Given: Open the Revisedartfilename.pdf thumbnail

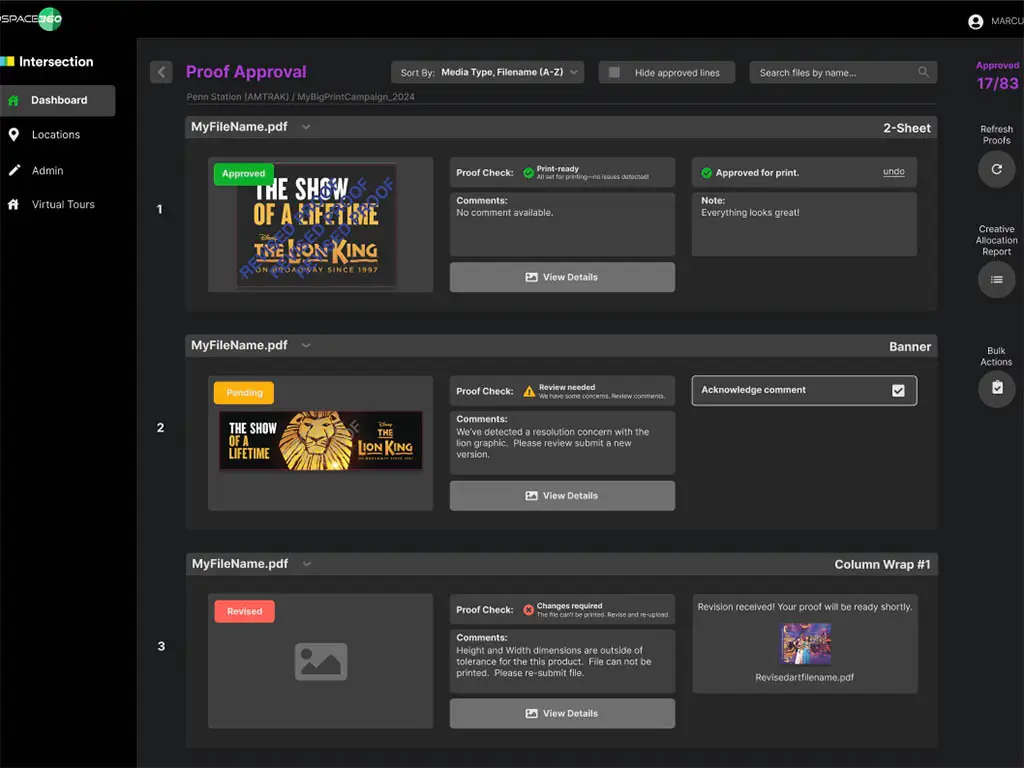Looking at the screenshot, I should tap(805, 644).
